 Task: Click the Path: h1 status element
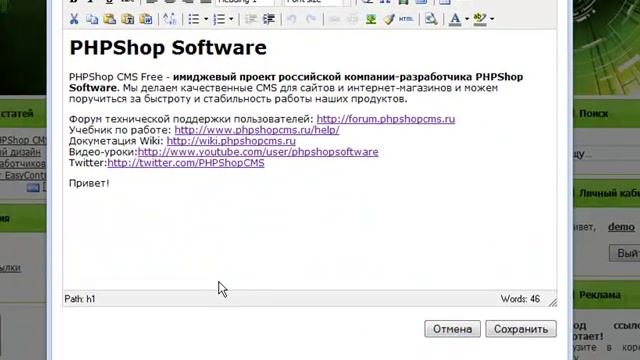80,299
